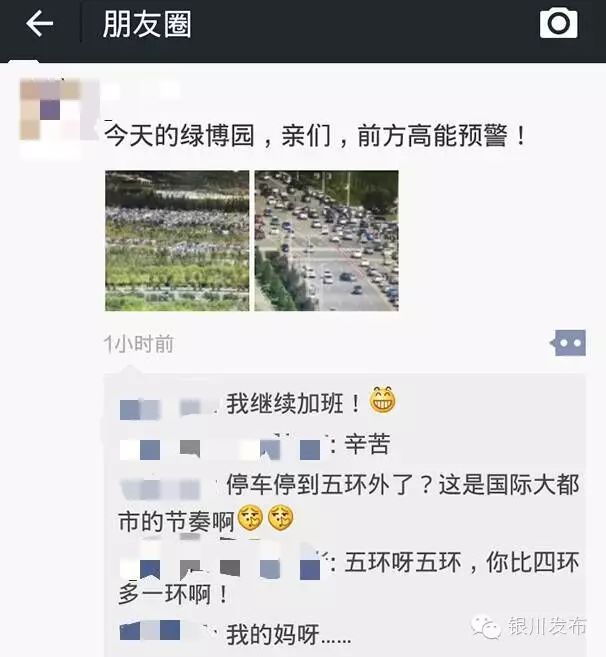The image size is (606, 657).
Task: Tap the blurred poster username above post
Action: point(142,90)
